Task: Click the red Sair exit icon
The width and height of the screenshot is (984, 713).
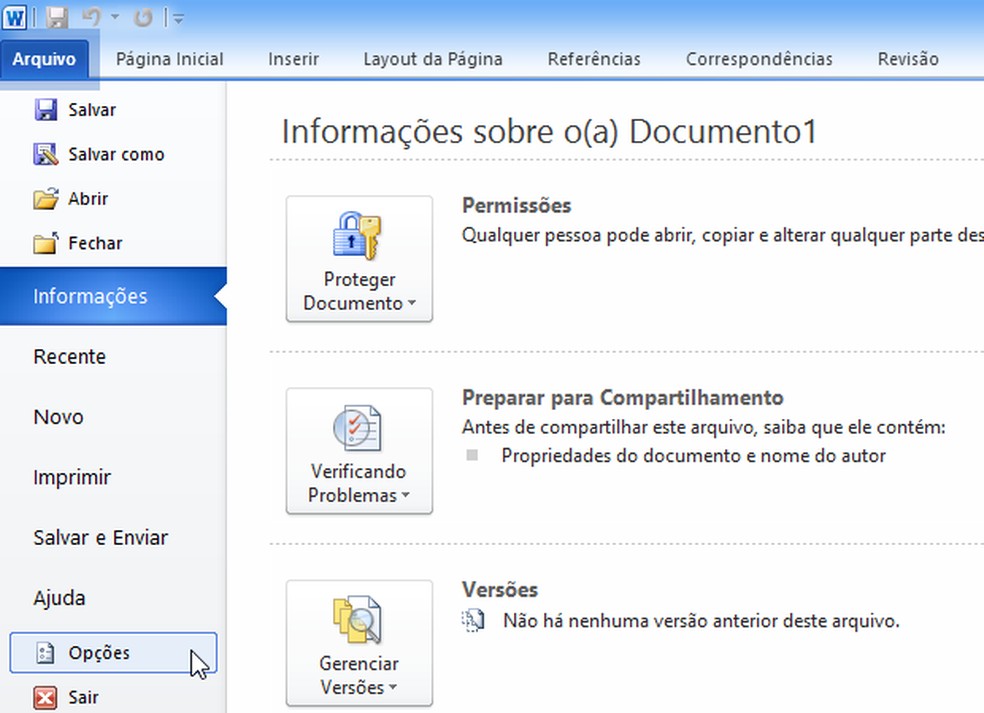Action: point(48,697)
